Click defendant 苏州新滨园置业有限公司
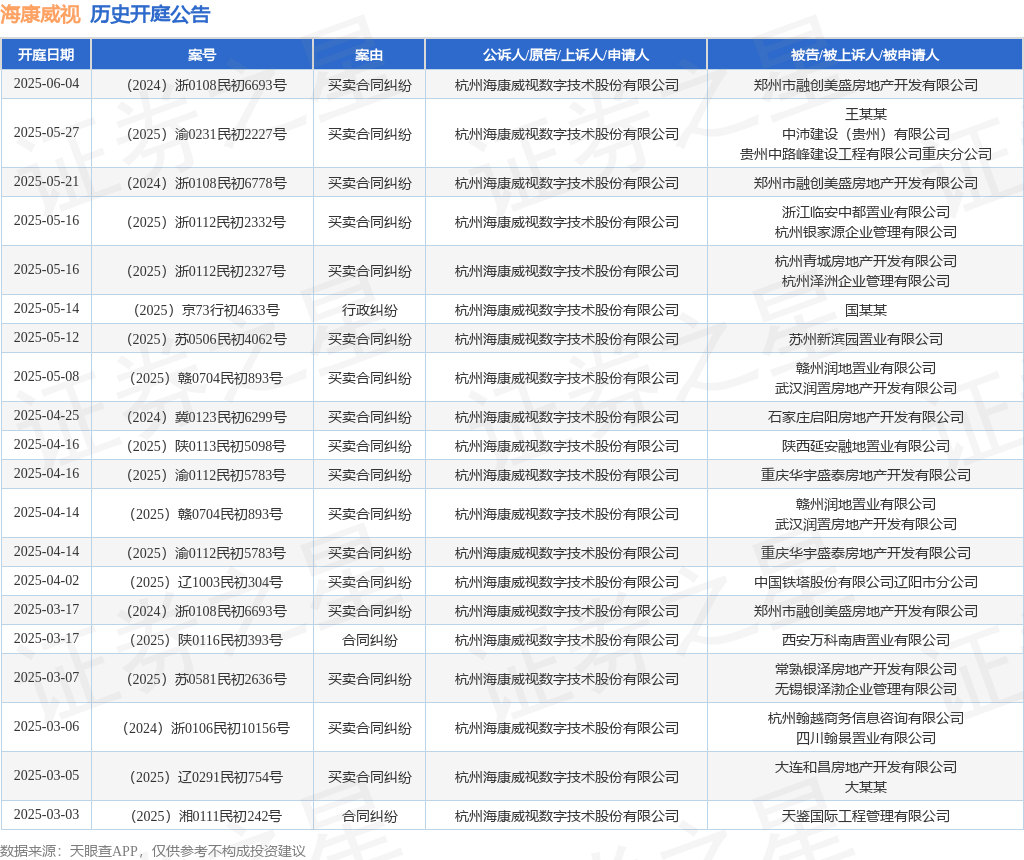Viewport: 1024px width, 860px height. click(x=865, y=339)
